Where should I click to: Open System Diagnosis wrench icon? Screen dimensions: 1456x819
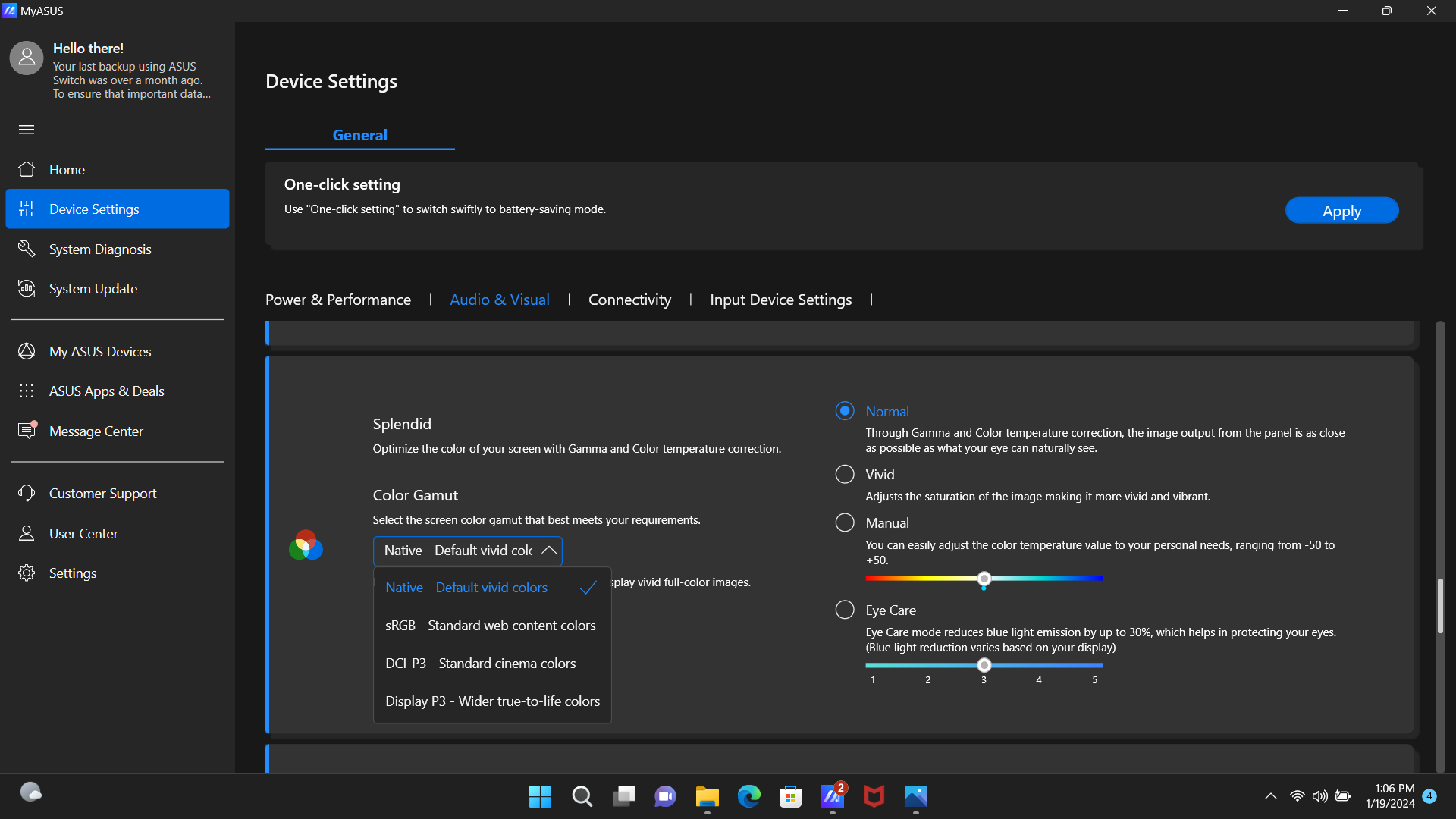coord(27,249)
